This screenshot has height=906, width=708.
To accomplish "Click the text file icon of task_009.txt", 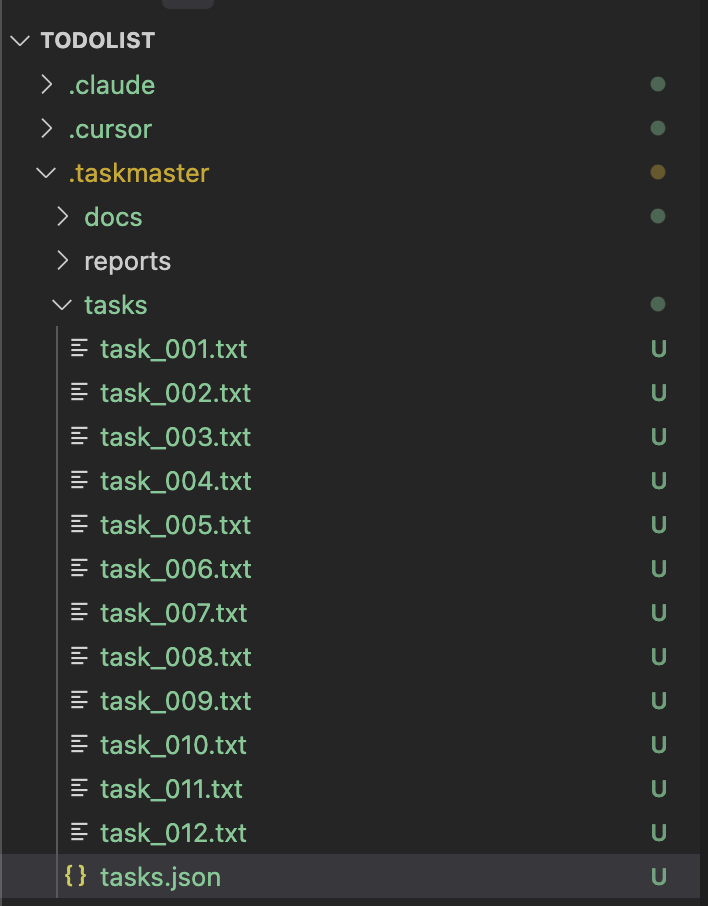I will (79, 700).
